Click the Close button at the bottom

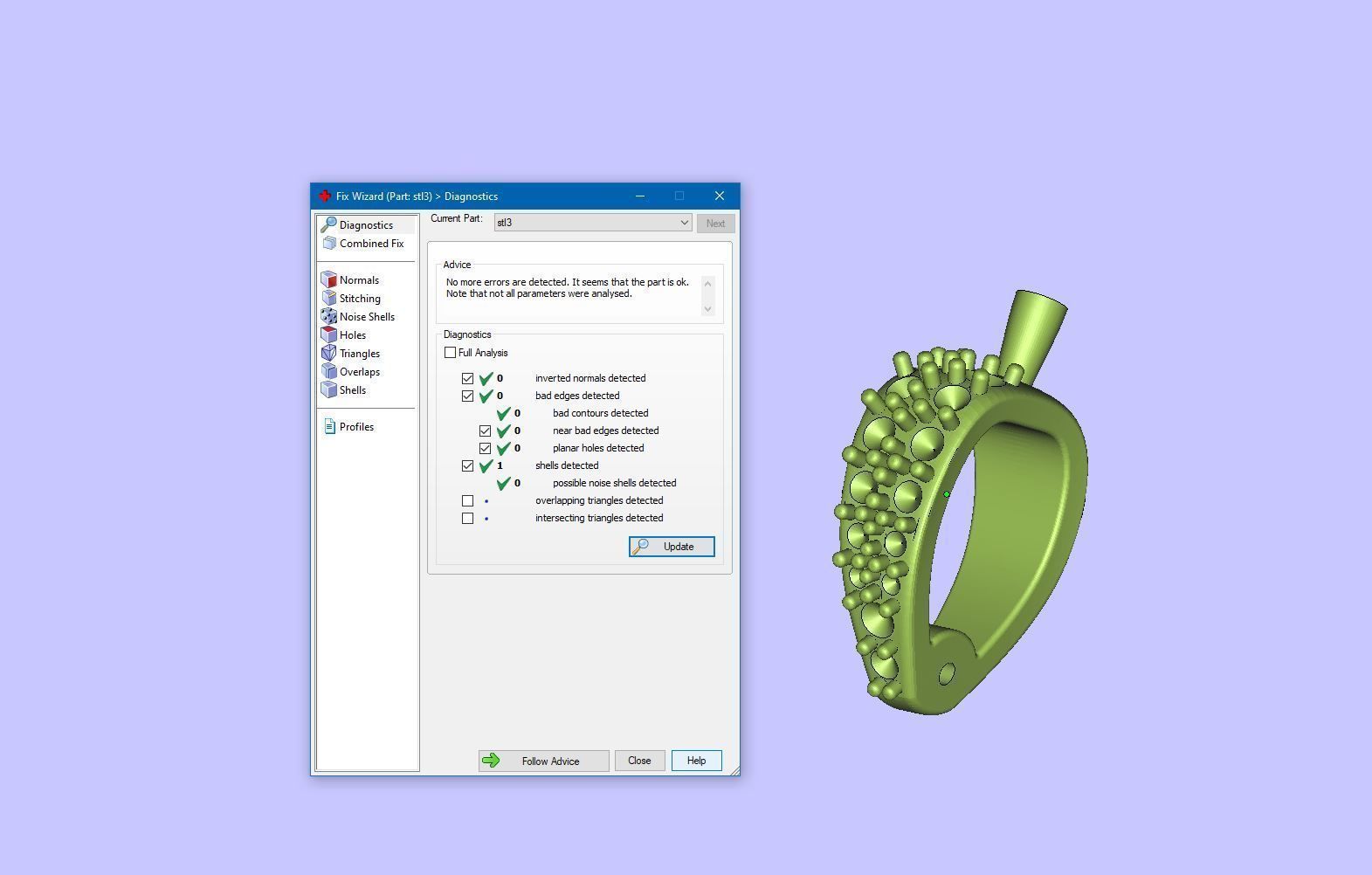(x=639, y=761)
